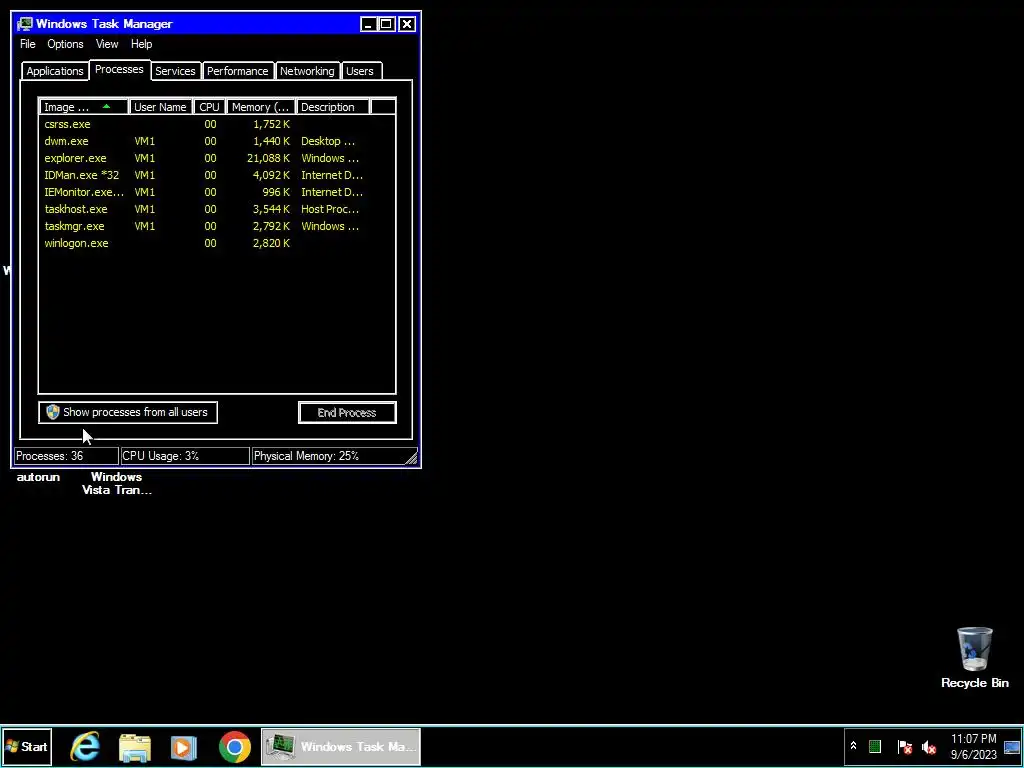
Task: Switch to the Performance tab
Action: (238, 71)
